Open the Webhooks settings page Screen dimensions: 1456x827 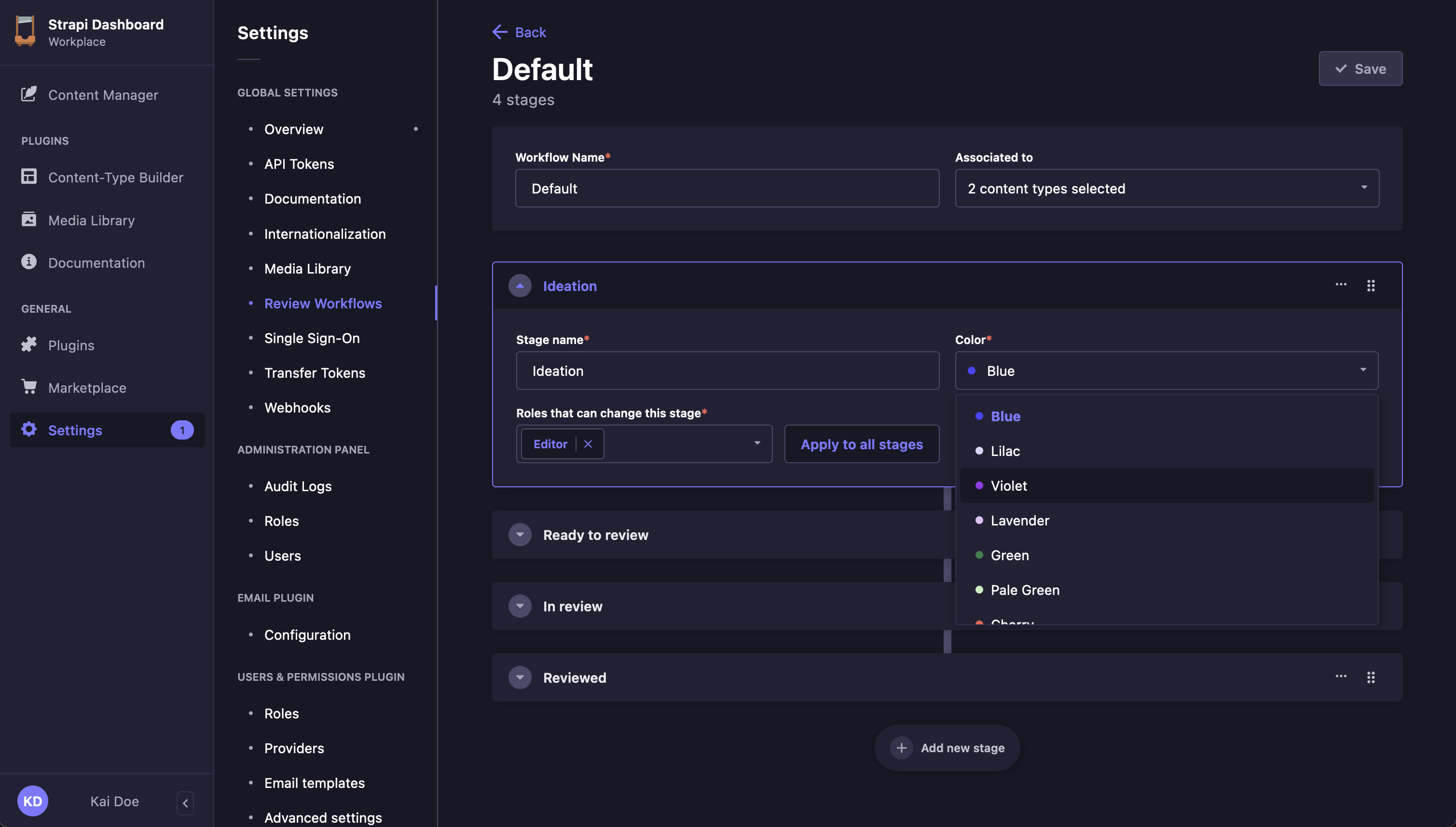[297, 407]
